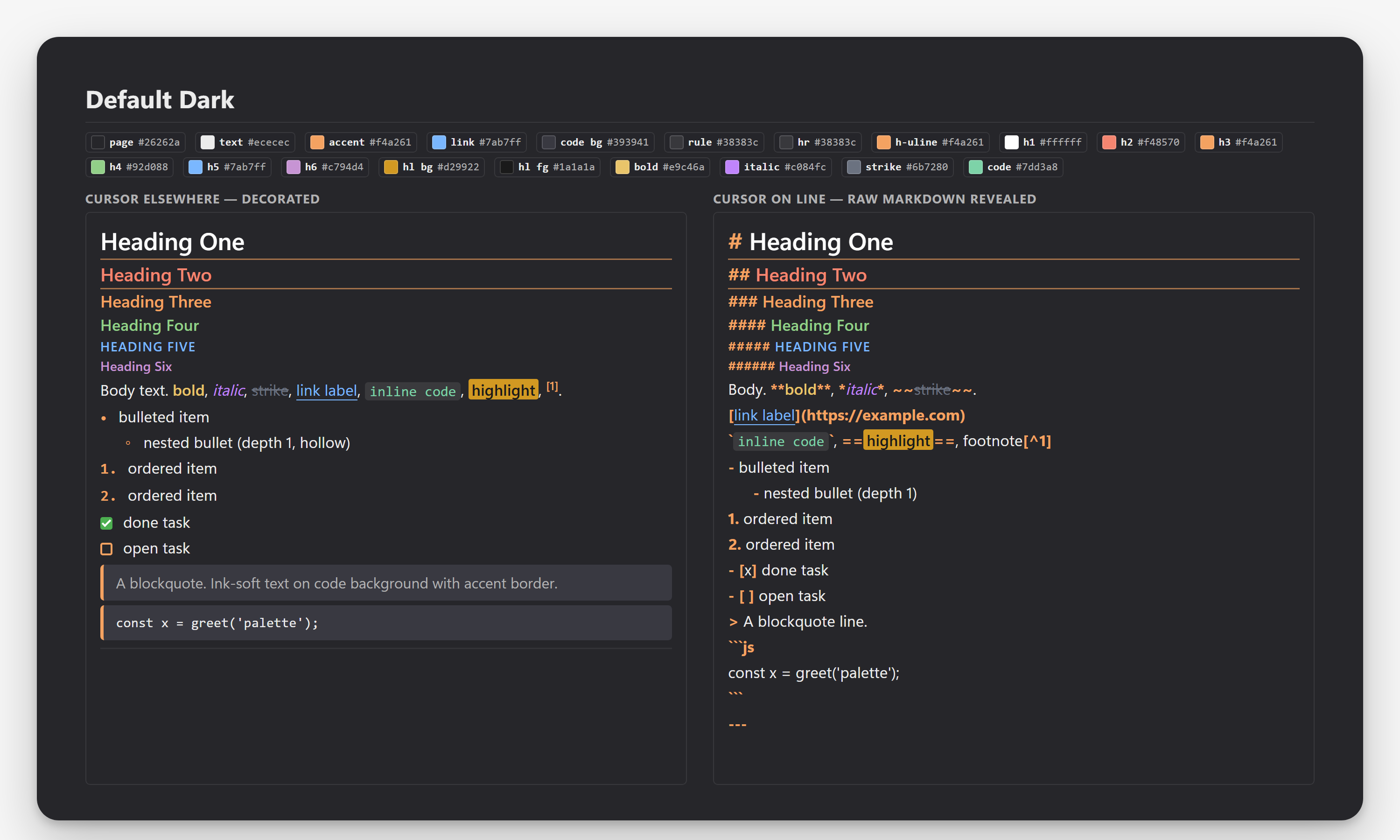Check the open task checkbox
This screenshot has height=840, width=1400.
106,549
